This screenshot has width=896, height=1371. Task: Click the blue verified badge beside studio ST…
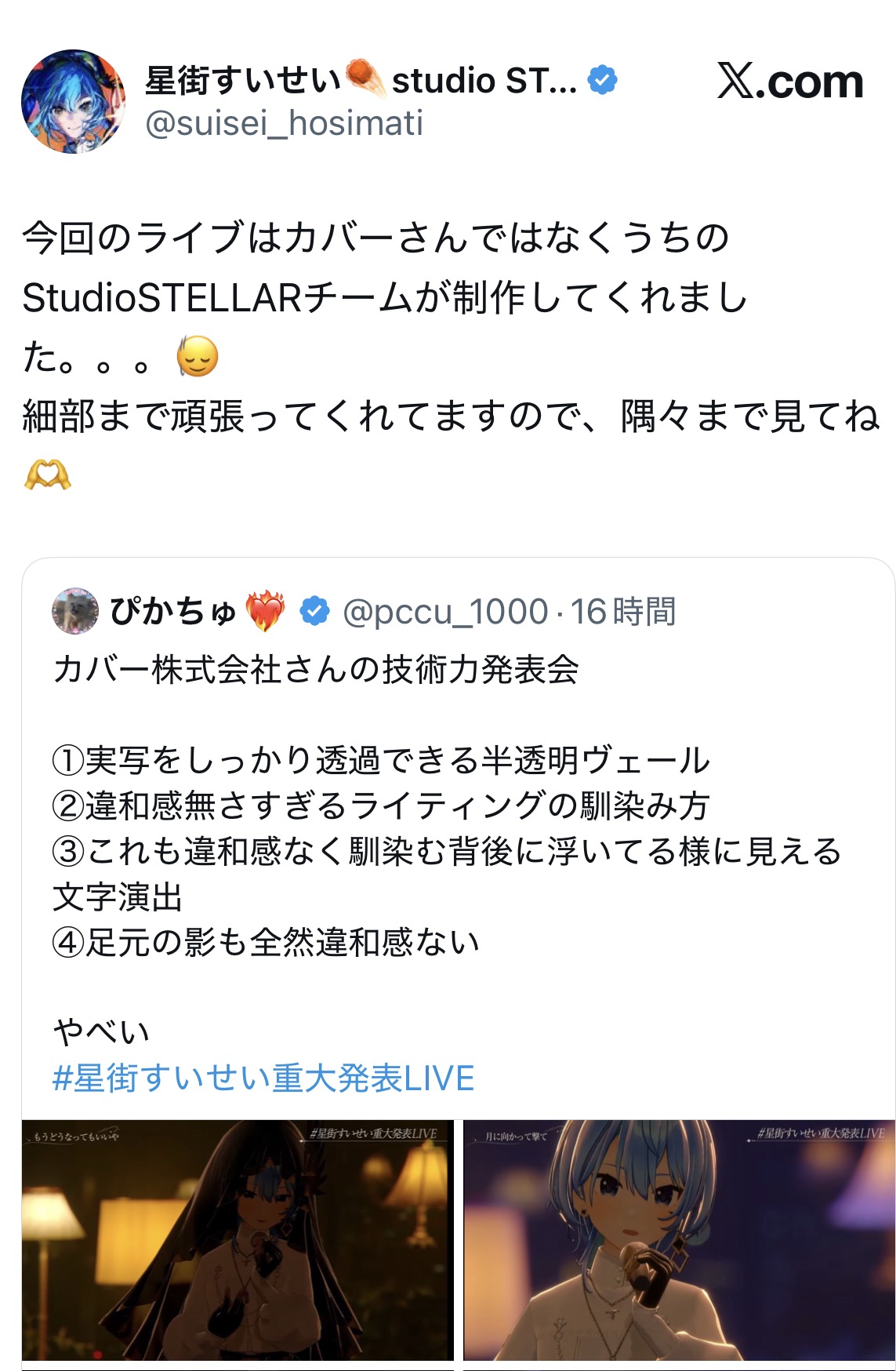pyautogui.click(x=602, y=80)
